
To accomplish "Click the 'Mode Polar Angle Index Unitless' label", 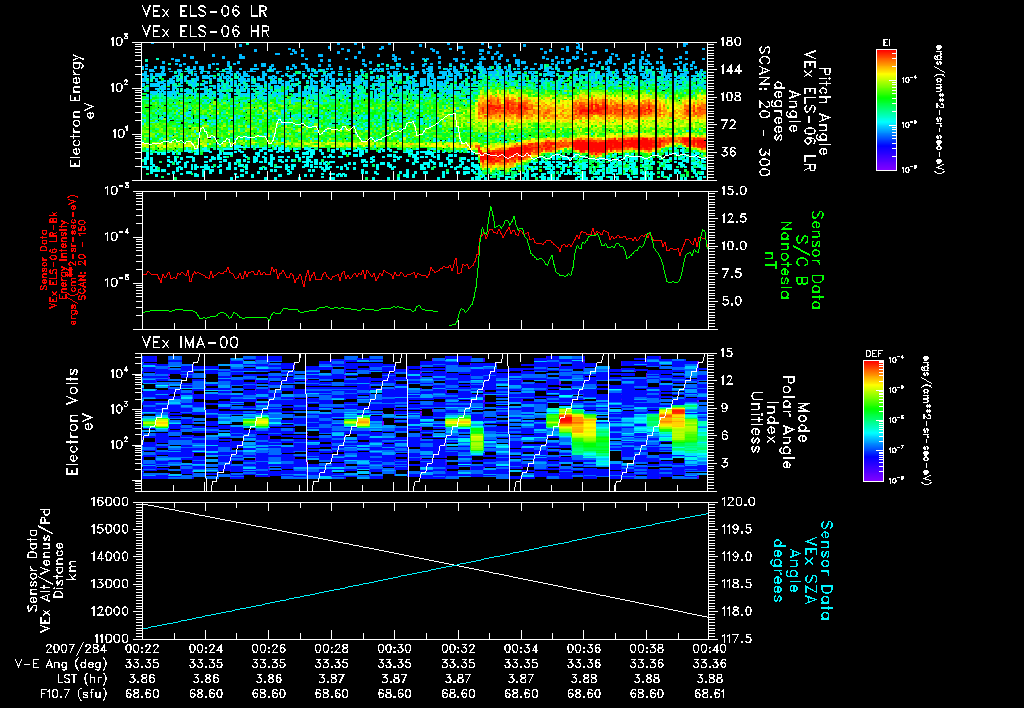I will 778,422.
